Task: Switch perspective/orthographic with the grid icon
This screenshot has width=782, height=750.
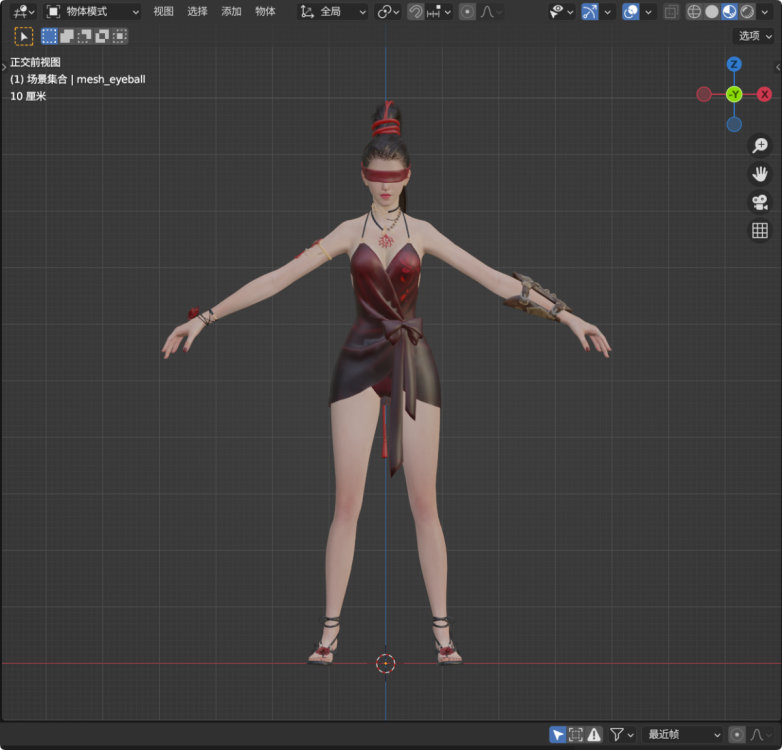Action: click(760, 231)
